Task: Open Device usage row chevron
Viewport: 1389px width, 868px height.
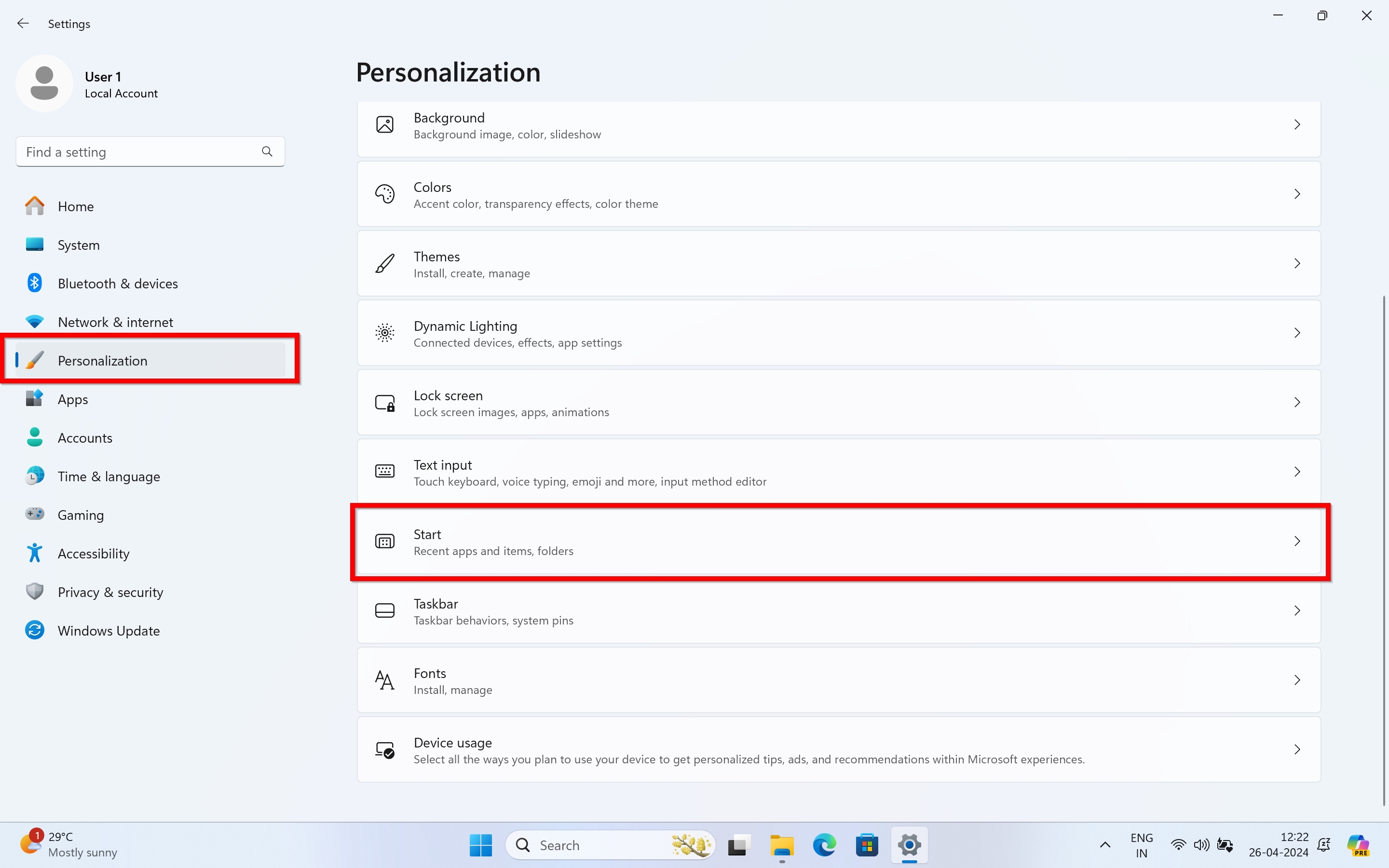Action: pyautogui.click(x=1296, y=750)
